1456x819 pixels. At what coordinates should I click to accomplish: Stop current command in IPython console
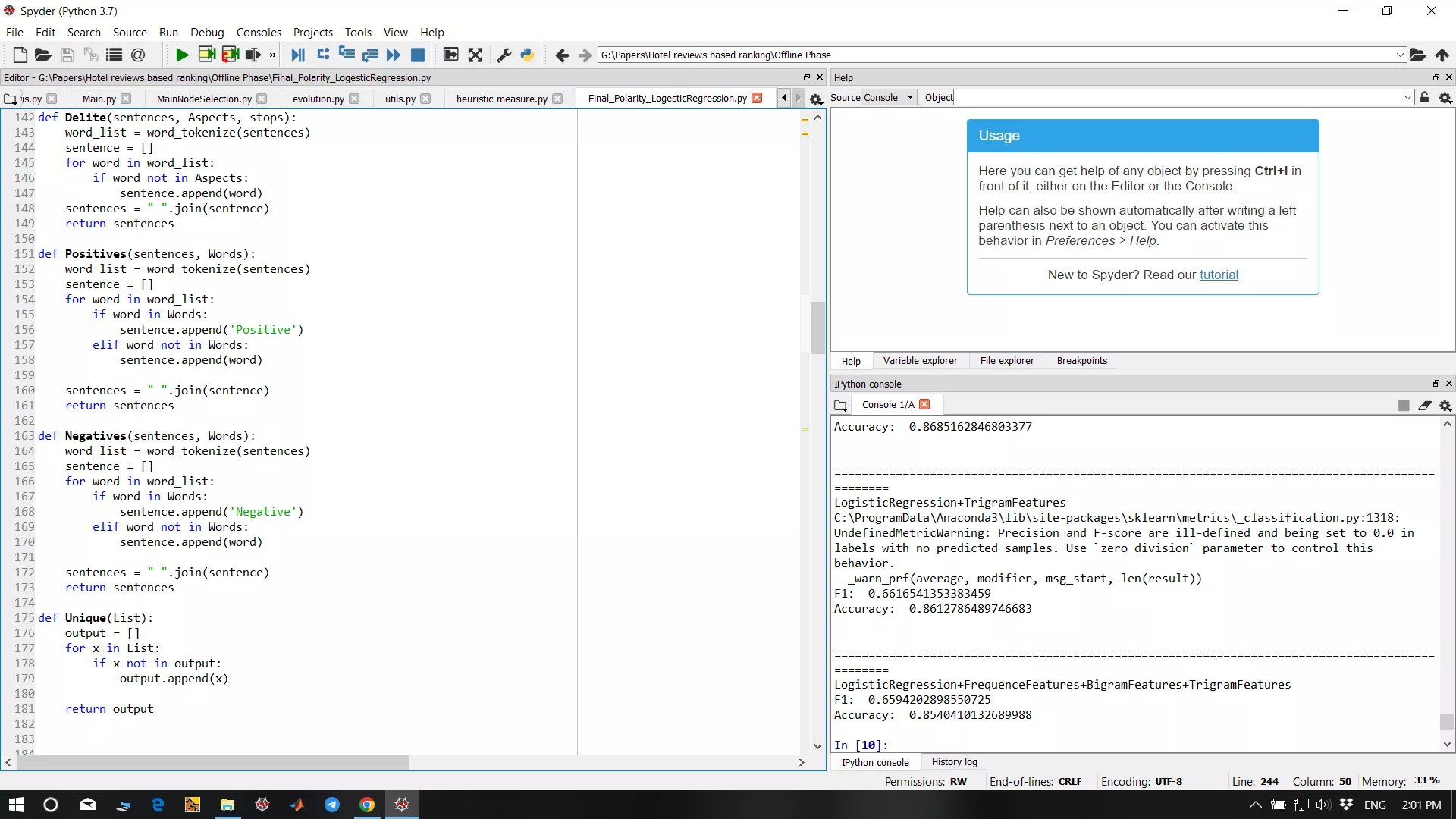click(1404, 406)
